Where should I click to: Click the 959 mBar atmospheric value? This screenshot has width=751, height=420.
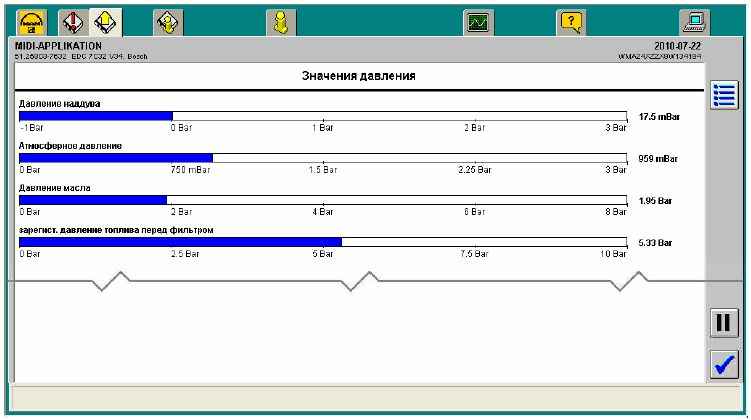[658, 159]
